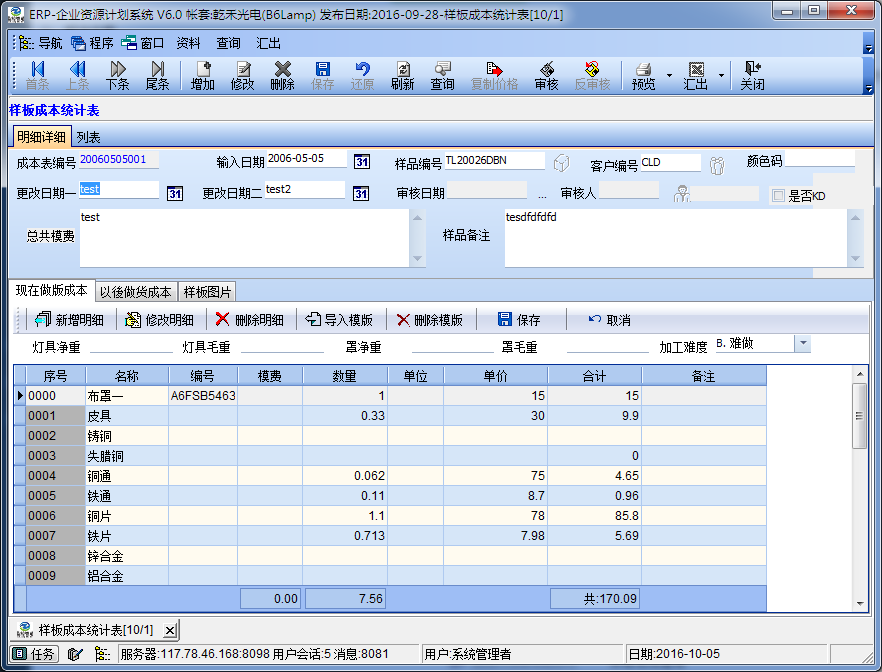Click the 灯具净重 input field
882x672 pixels.
131,344
